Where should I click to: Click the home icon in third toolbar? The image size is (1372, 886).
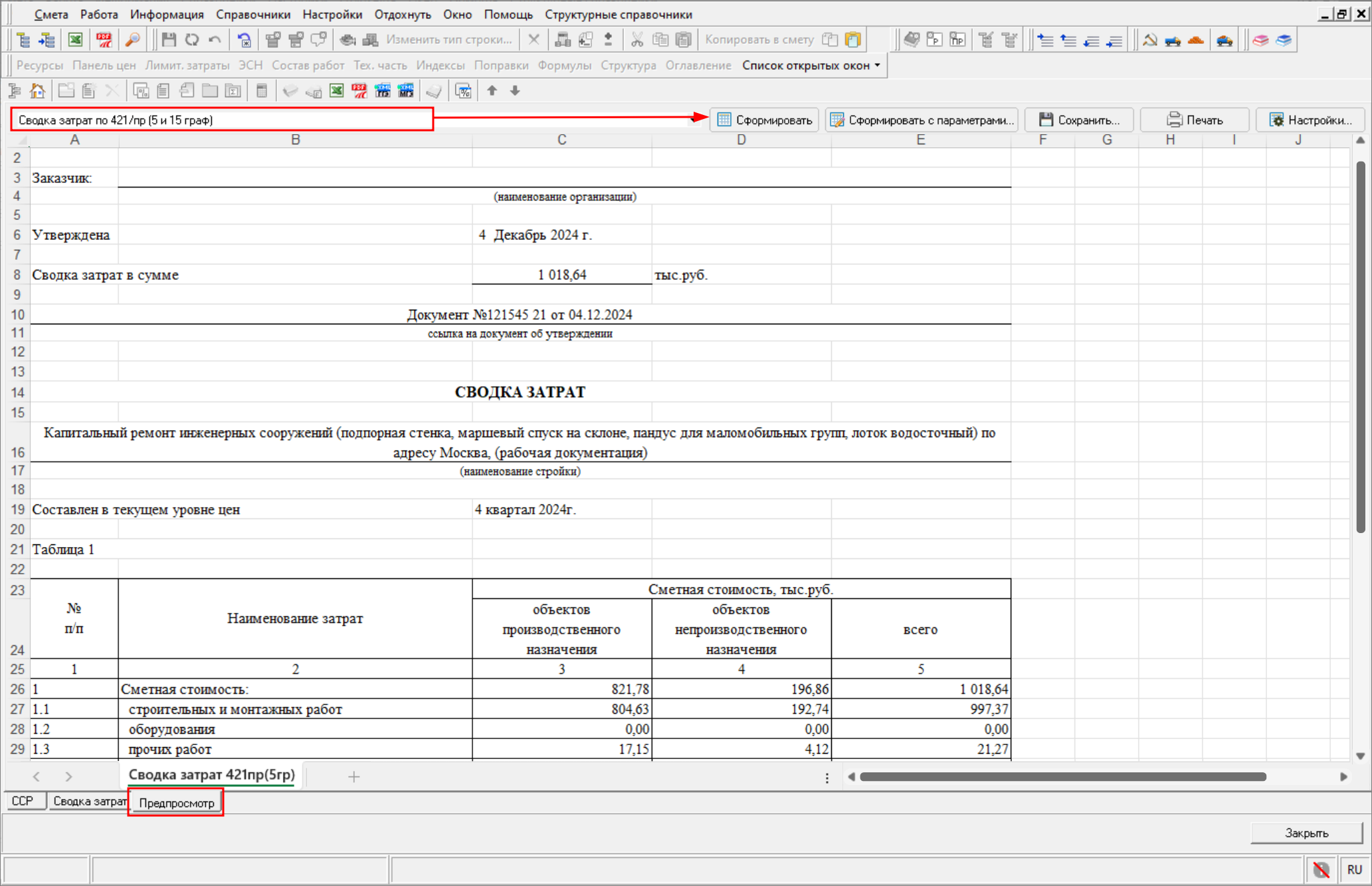[x=38, y=91]
